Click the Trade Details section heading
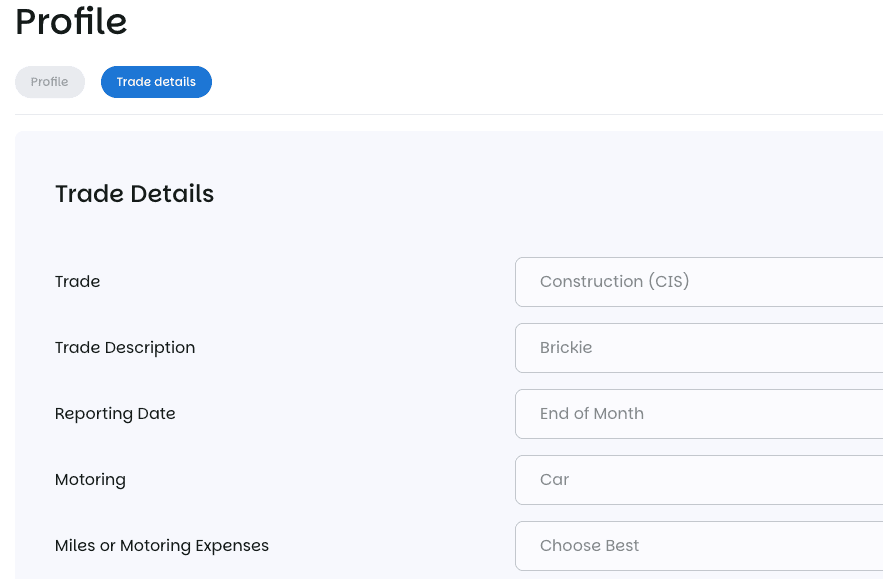883x579 pixels. point(135,194)
